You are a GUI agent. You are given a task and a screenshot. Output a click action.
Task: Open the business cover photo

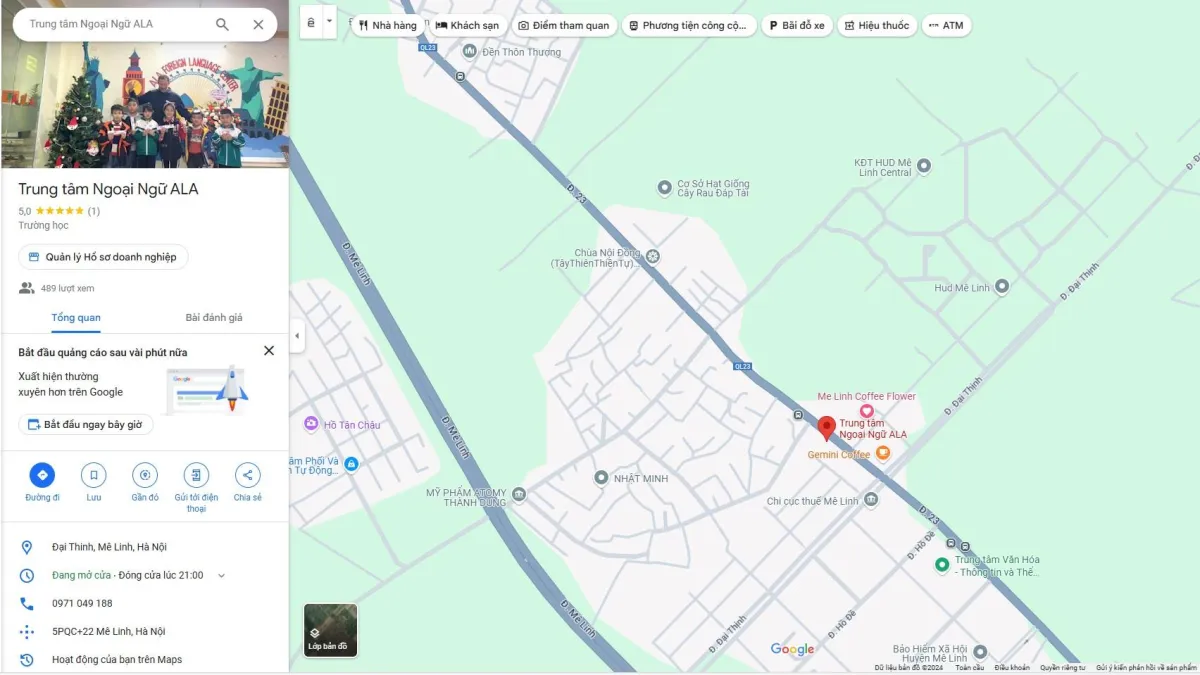[x=145, y=105]
